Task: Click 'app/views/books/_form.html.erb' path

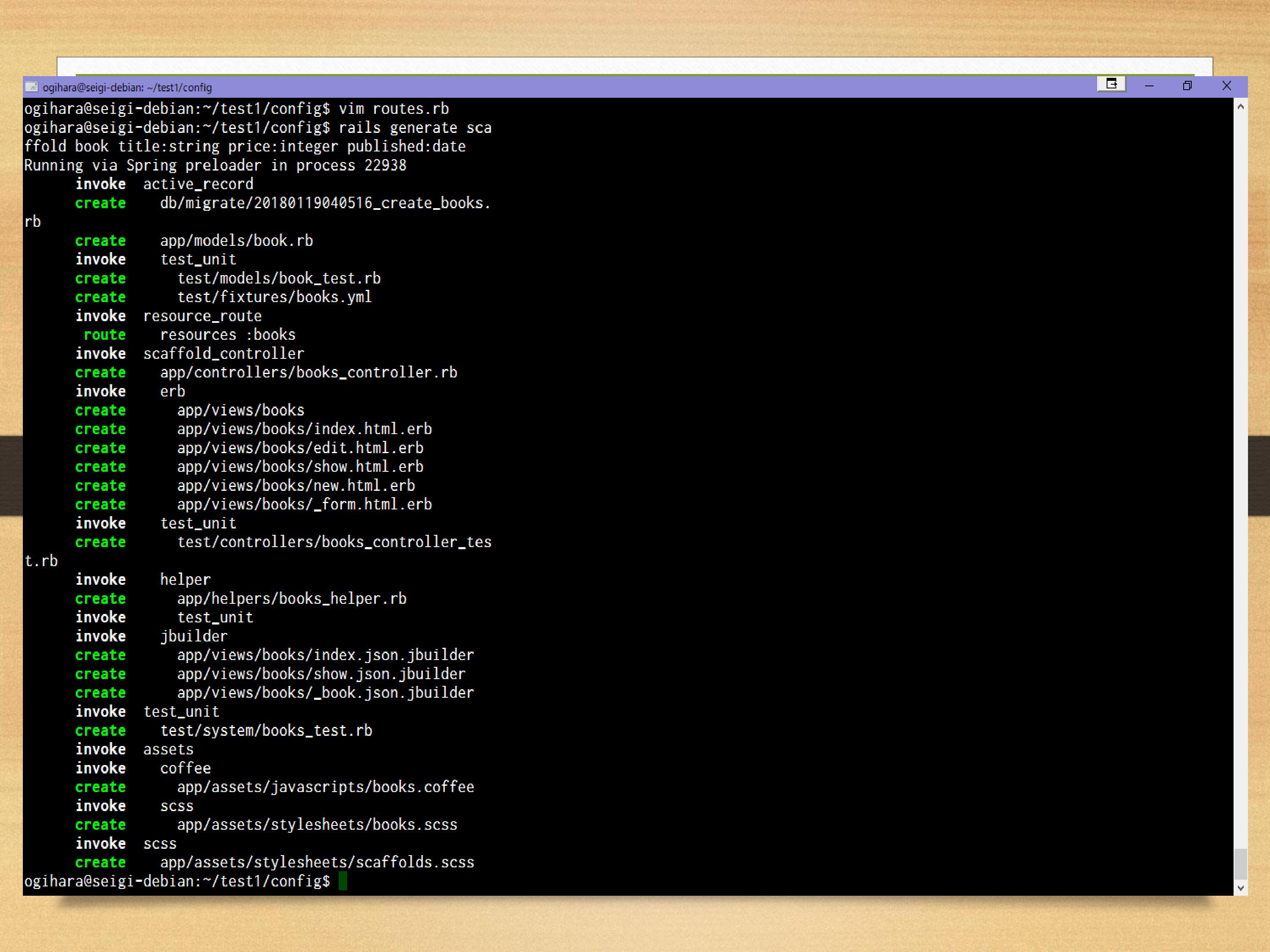Action: point(304,504)
